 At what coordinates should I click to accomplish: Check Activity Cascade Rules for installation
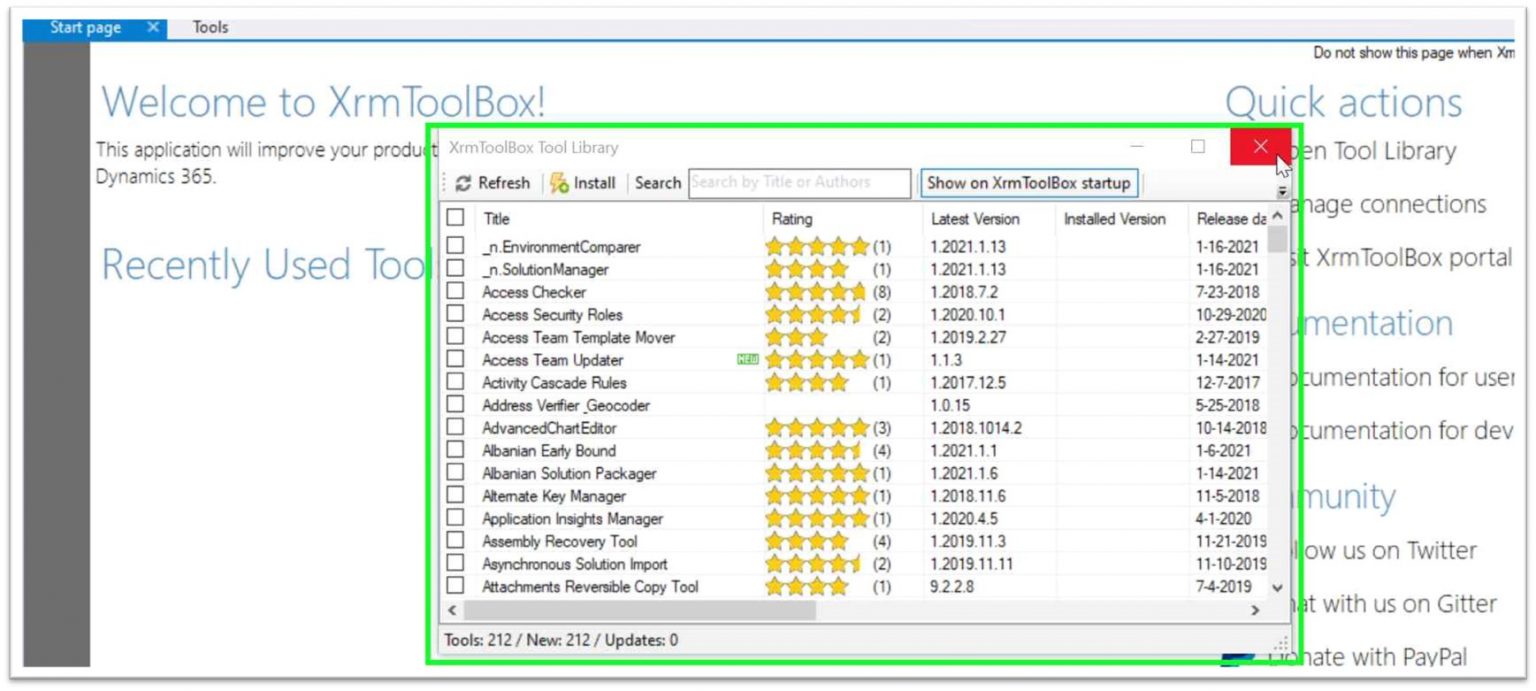[456, 382]
